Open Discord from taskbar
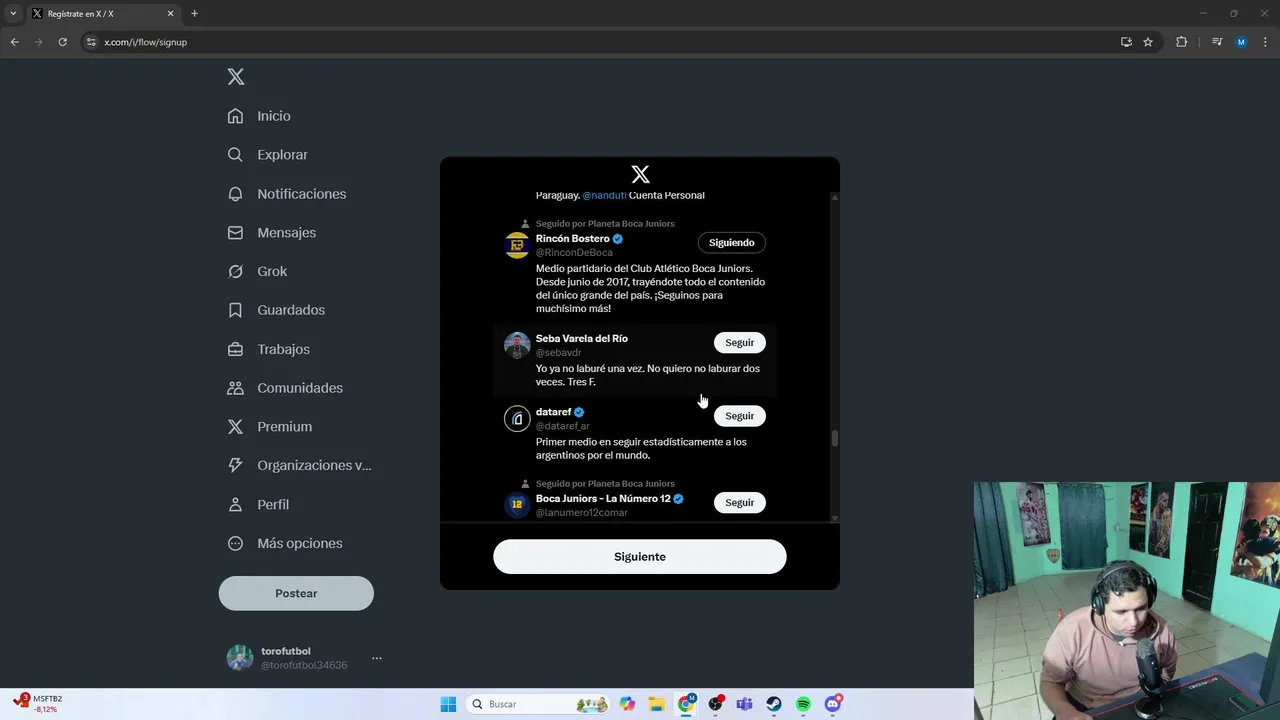Image resolution: width=1280 pixels, height=720 pixels. [x=833, y=704]
